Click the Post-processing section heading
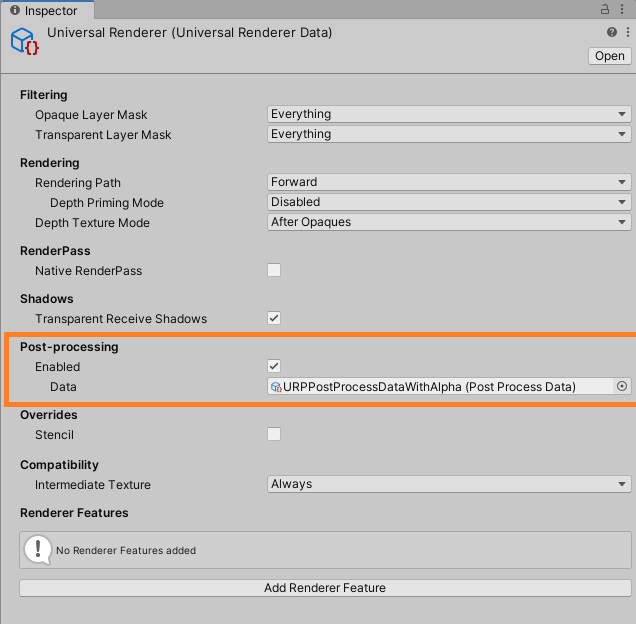Image resolution: width=636 pixels, height=624 pixels. [69, 347]
